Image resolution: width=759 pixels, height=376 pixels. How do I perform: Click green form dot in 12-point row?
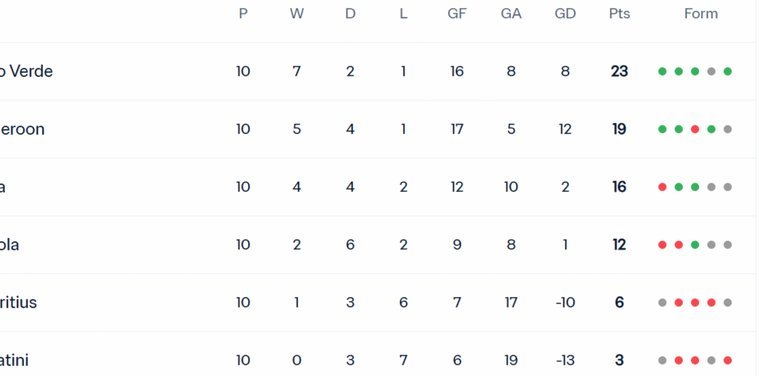pyautogui.click(x=695, y=245)
